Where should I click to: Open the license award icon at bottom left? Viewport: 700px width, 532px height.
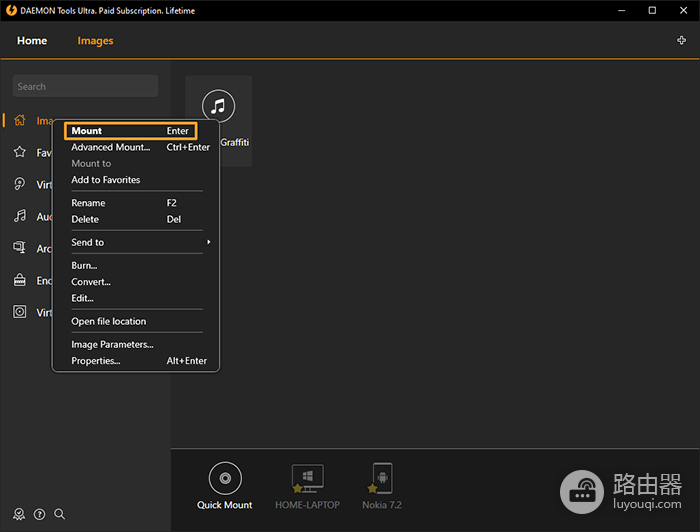(19, 514)
